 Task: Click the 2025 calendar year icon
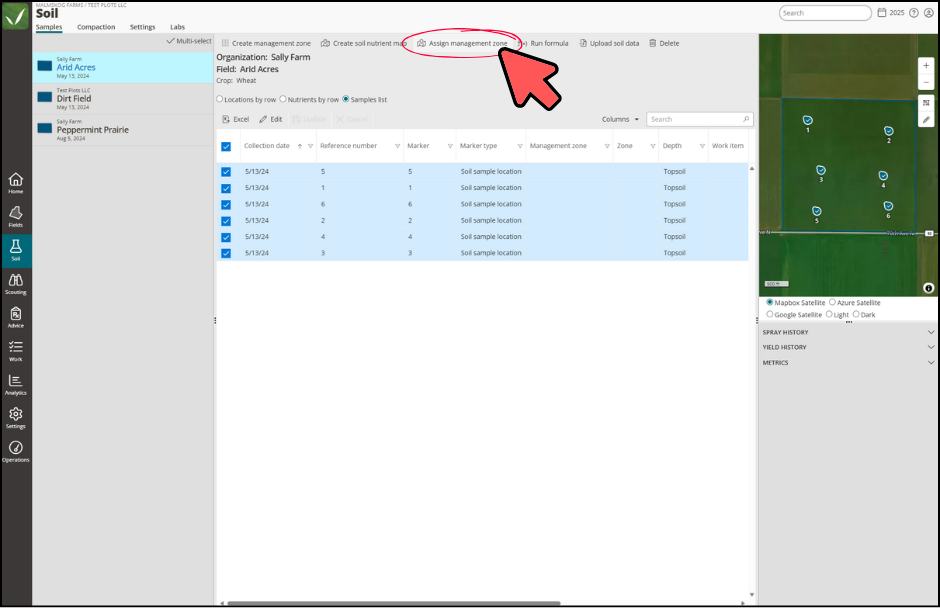[x=891, y=13]
